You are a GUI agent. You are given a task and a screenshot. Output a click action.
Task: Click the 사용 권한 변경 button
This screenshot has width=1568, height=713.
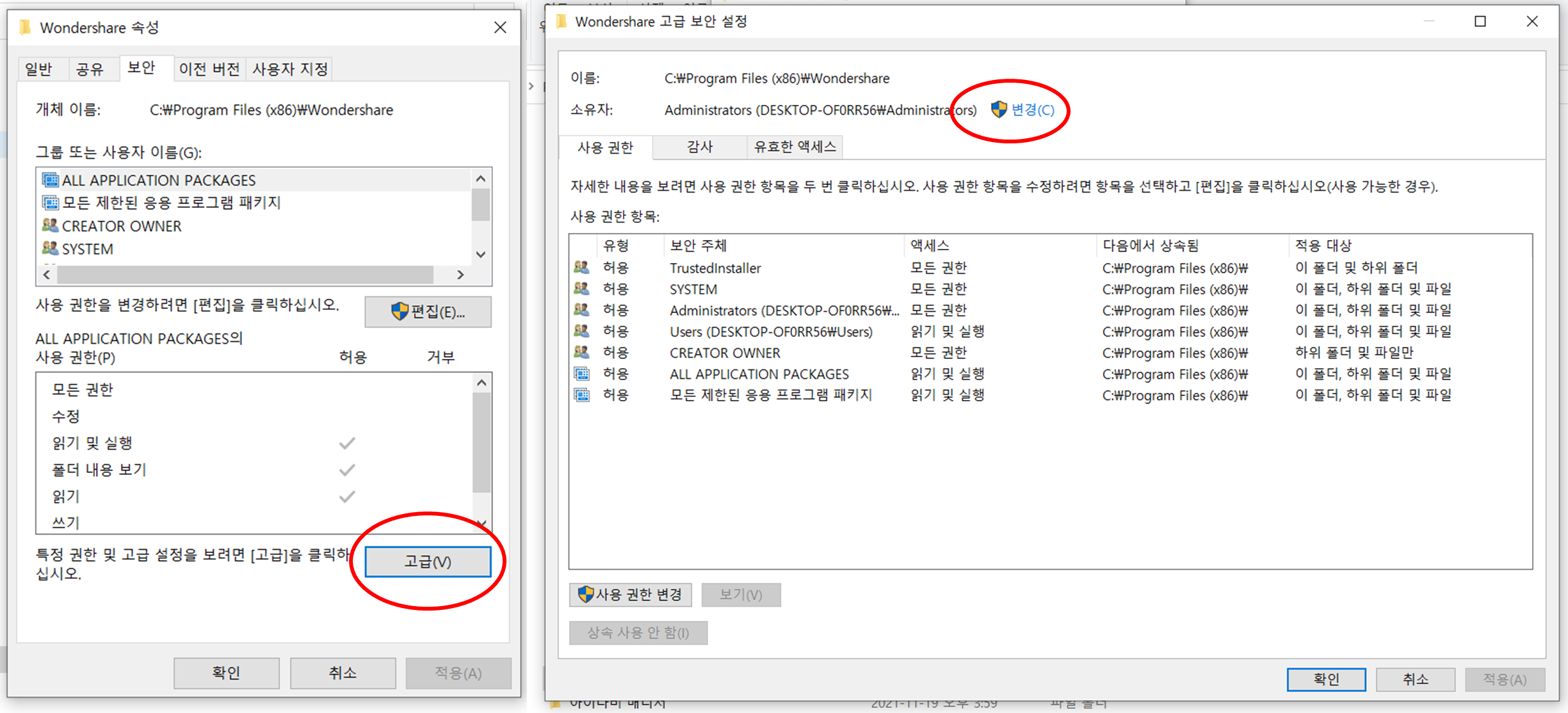(630, 595)
